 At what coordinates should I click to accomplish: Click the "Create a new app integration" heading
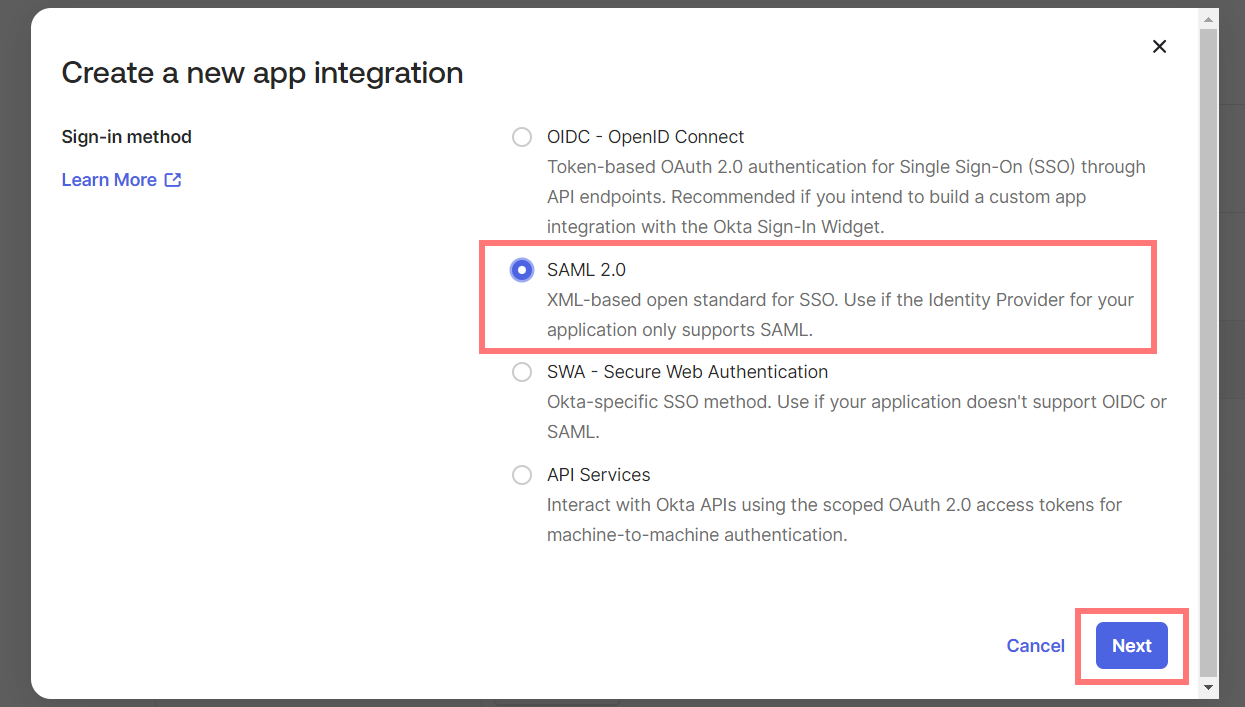click(x=262, y=73)
